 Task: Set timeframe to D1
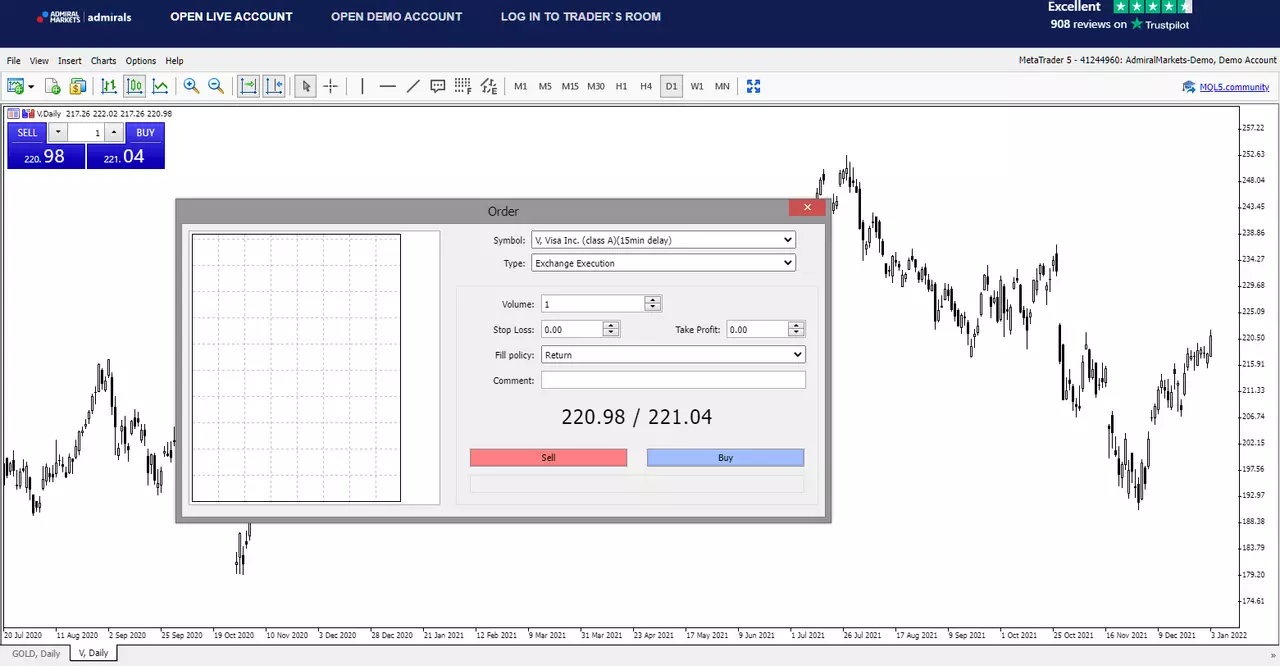(x=671, y=86)
